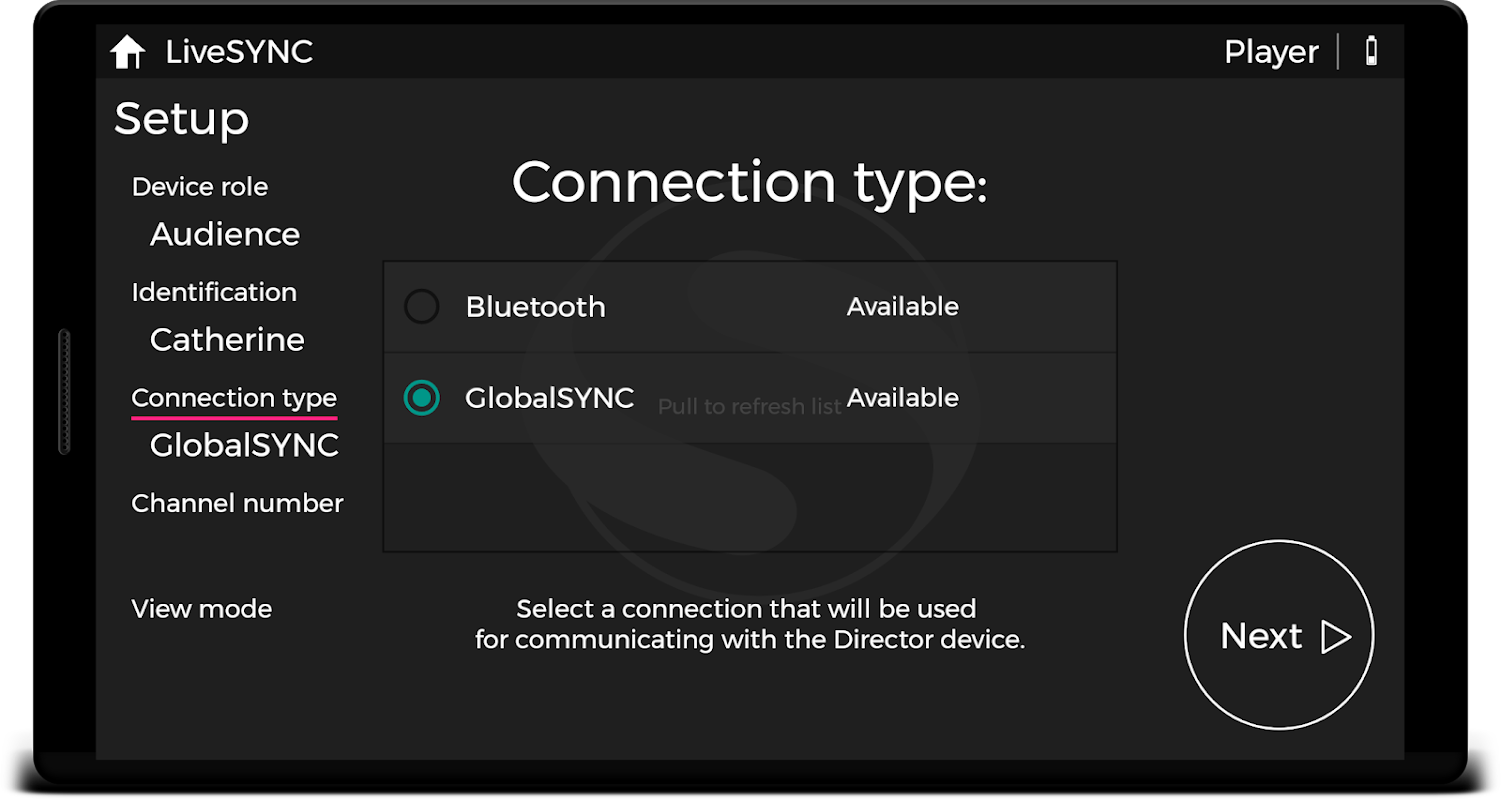Select the Bluetooth radio button
This screenshot has width=1501, height=800.
click(x=422, y=306)
